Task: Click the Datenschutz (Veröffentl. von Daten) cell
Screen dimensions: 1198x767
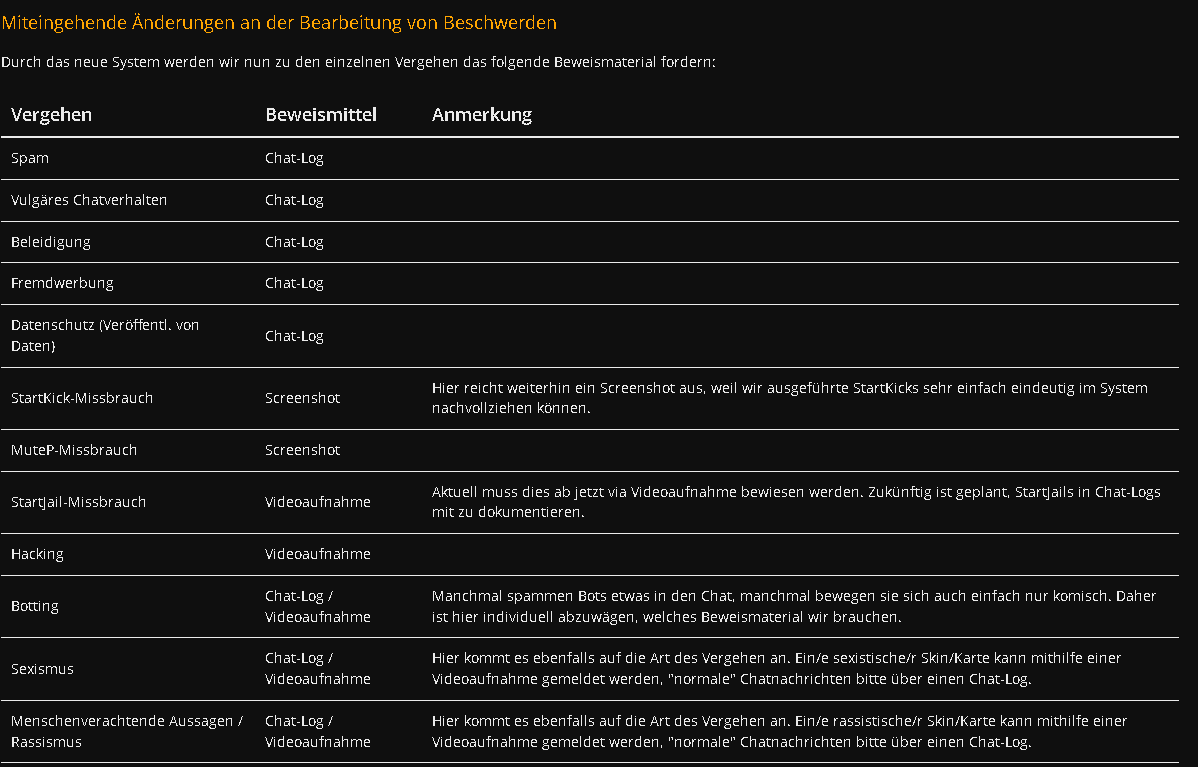Action: (105, 335)
